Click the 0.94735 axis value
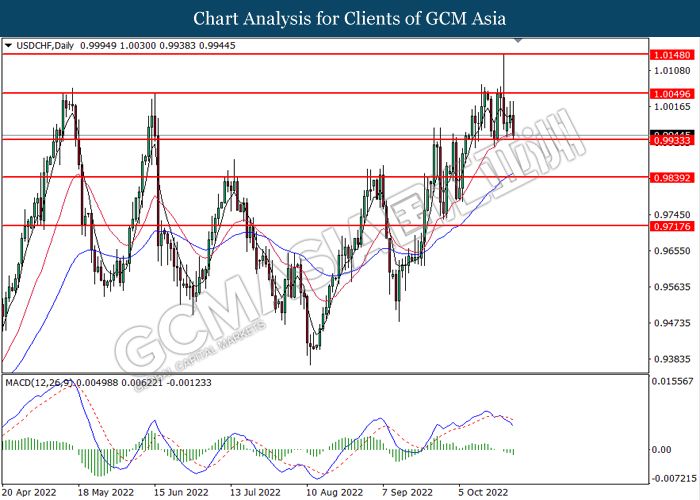Screen dimensions: 700x500 pyautogui.click(x=672, y=323)
